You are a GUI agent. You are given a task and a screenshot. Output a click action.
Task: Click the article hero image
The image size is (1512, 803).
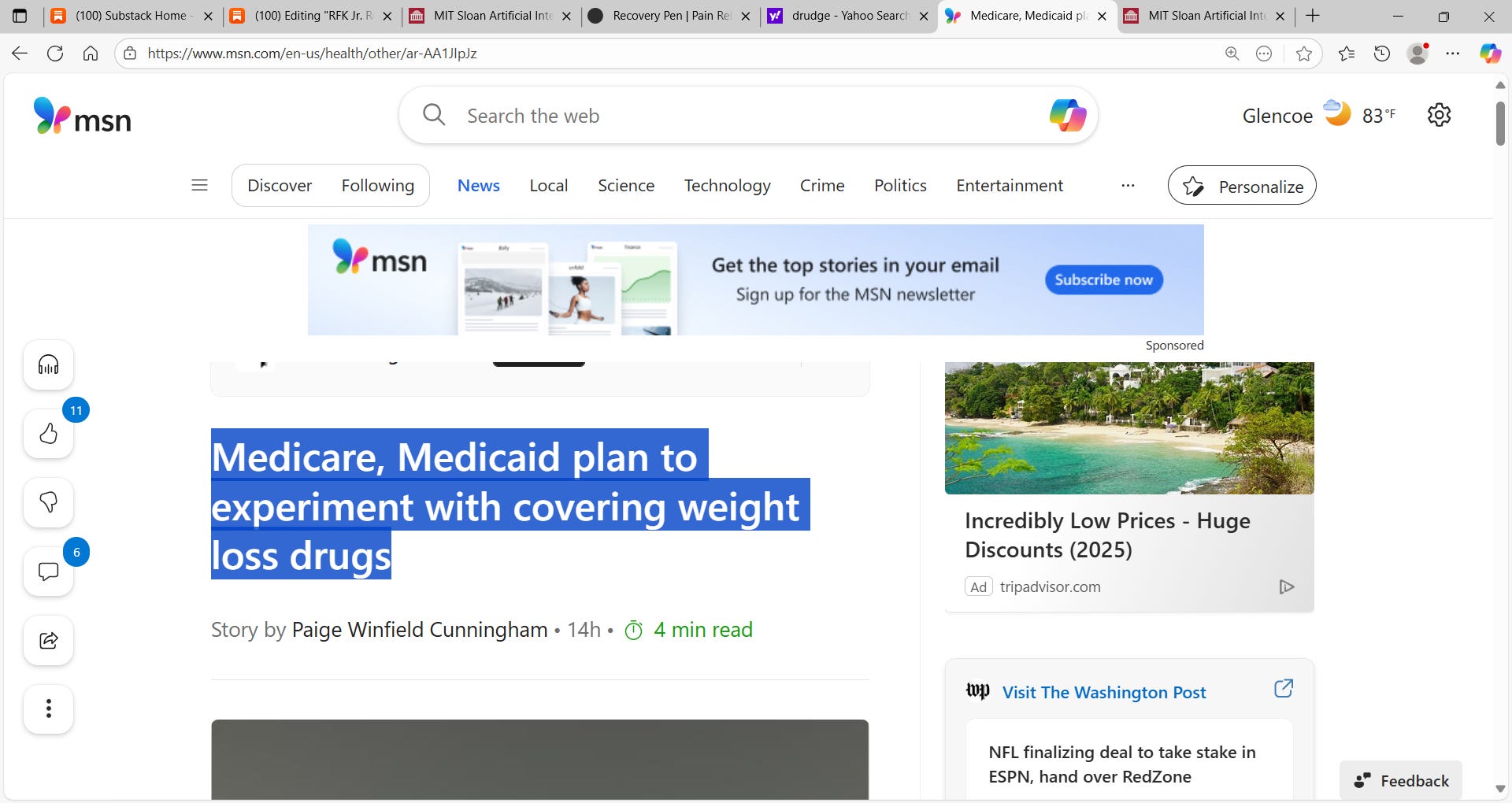click(539, 760)
